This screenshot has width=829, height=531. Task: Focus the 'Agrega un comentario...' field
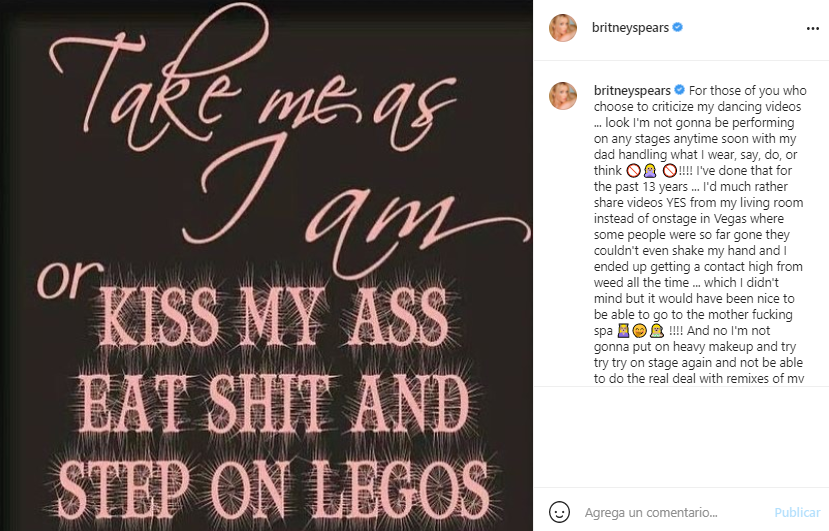[670, 512]
